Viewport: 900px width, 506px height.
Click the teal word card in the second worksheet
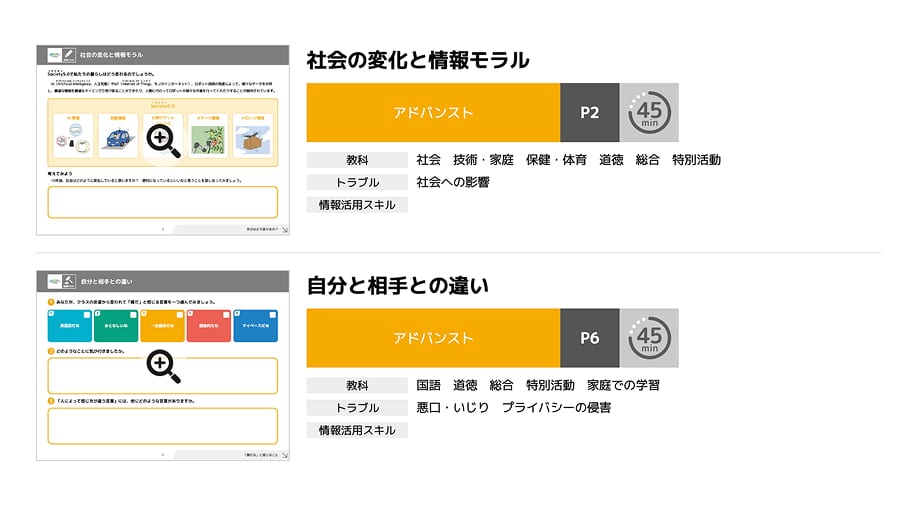click(69, 326)
